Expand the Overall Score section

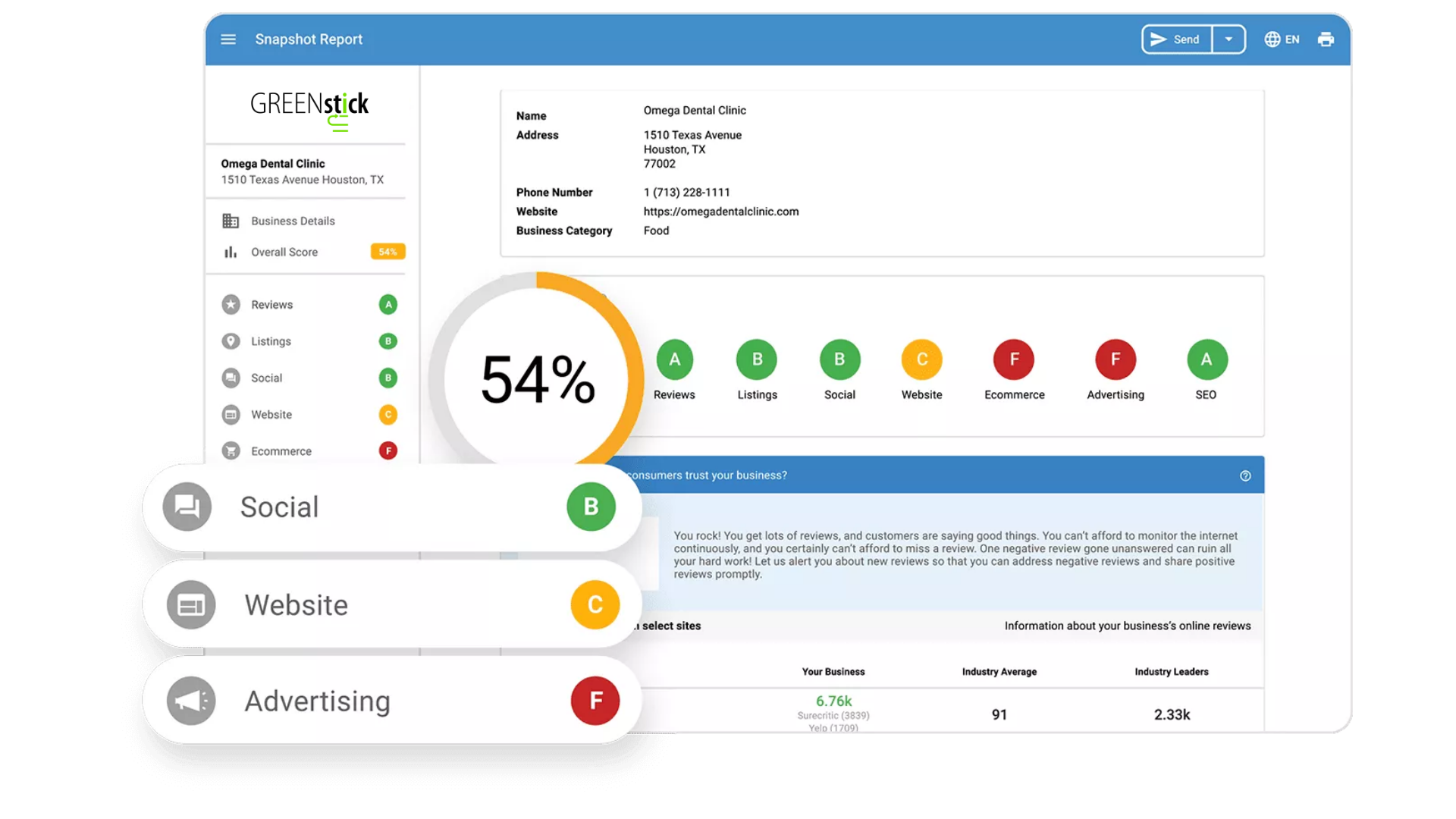(284, 252)
